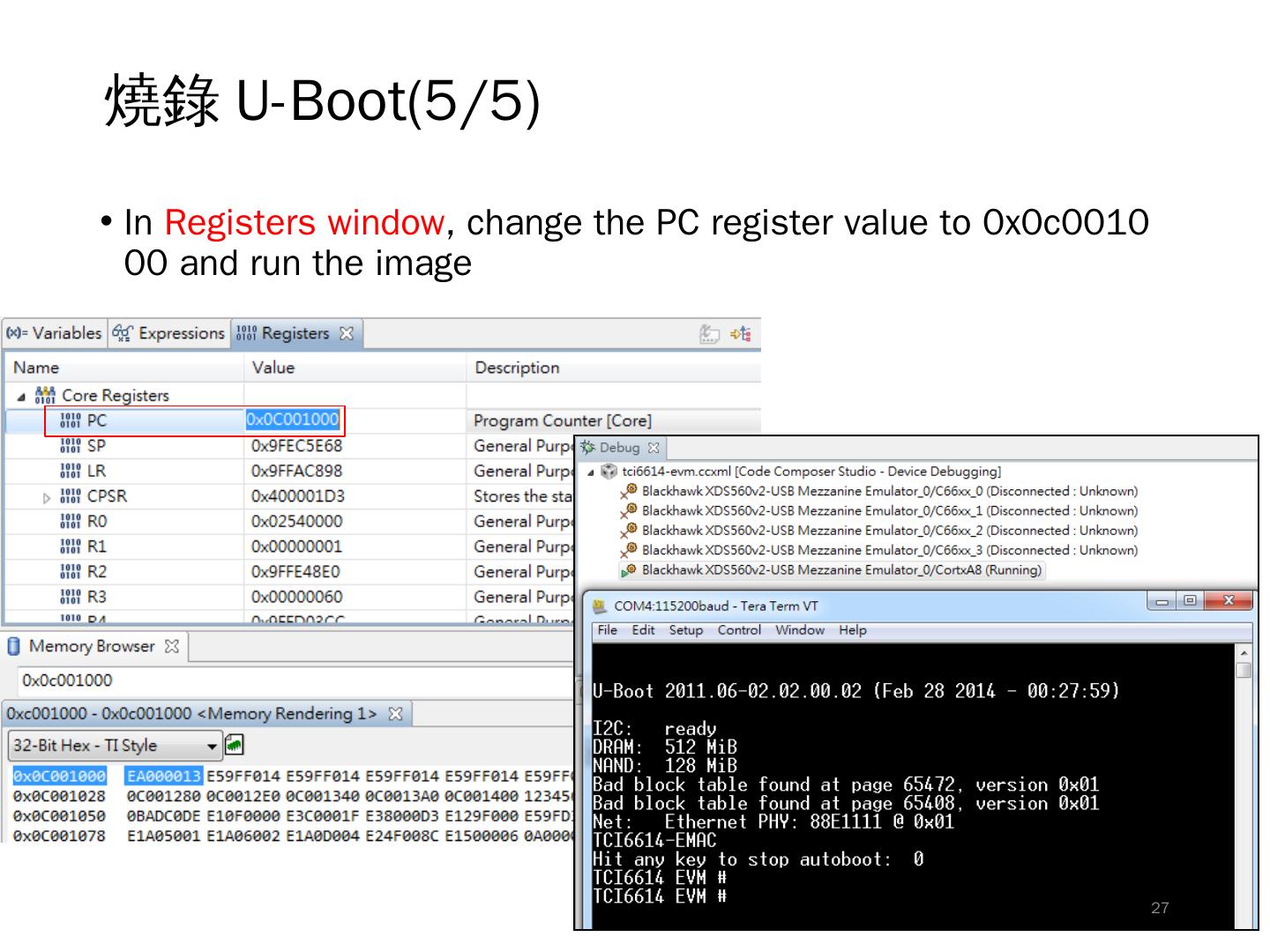This screenshot has height=952, width=1270.
Task: Collapse the Core Registers tree group
Action: pos(21,396)
